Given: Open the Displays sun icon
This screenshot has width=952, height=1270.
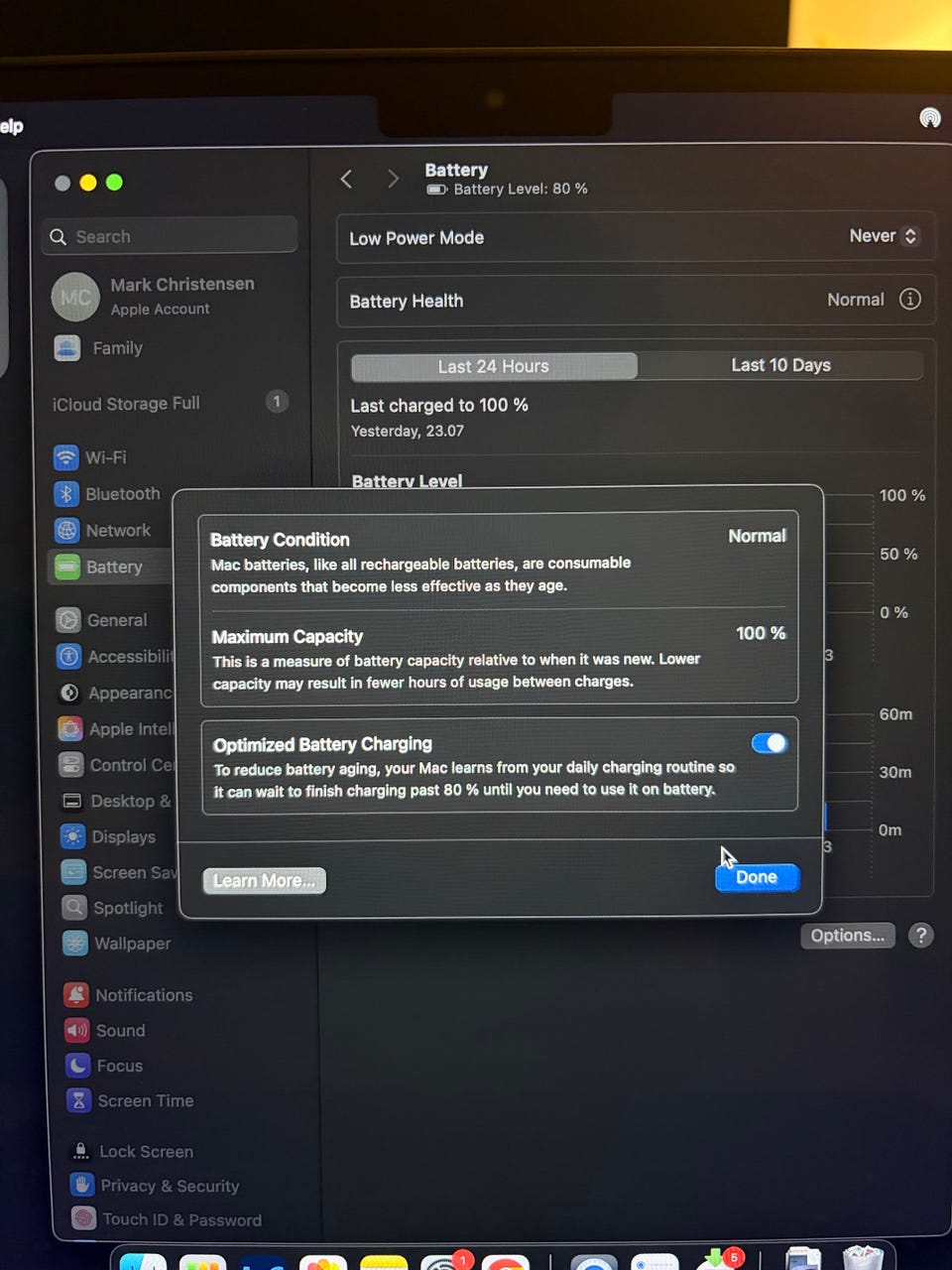Looking at the screenshot, I should coord(73,836).
